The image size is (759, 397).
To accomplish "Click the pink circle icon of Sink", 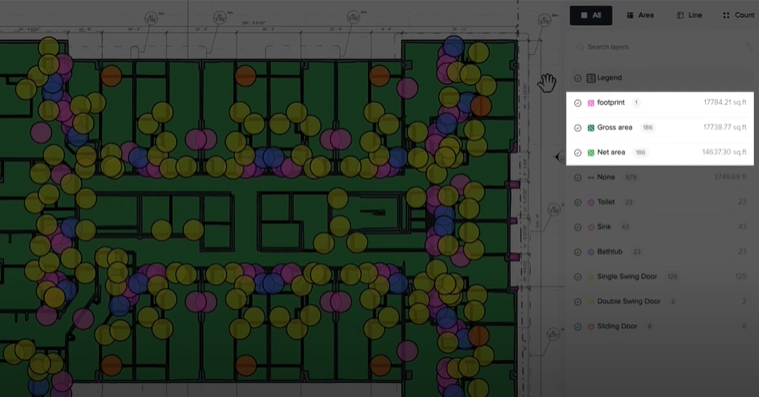I will tap(591, 227).
